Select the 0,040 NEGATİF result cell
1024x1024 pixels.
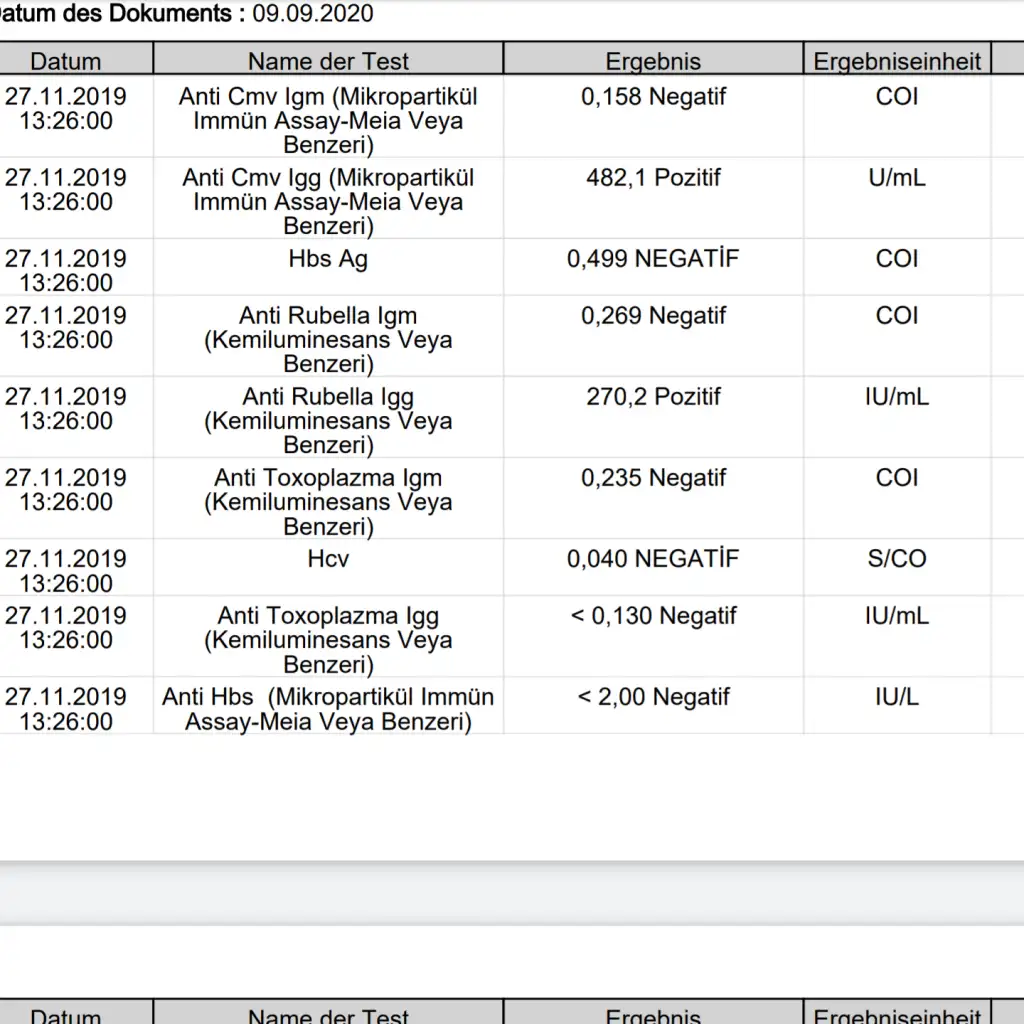(x=653, y=559)
